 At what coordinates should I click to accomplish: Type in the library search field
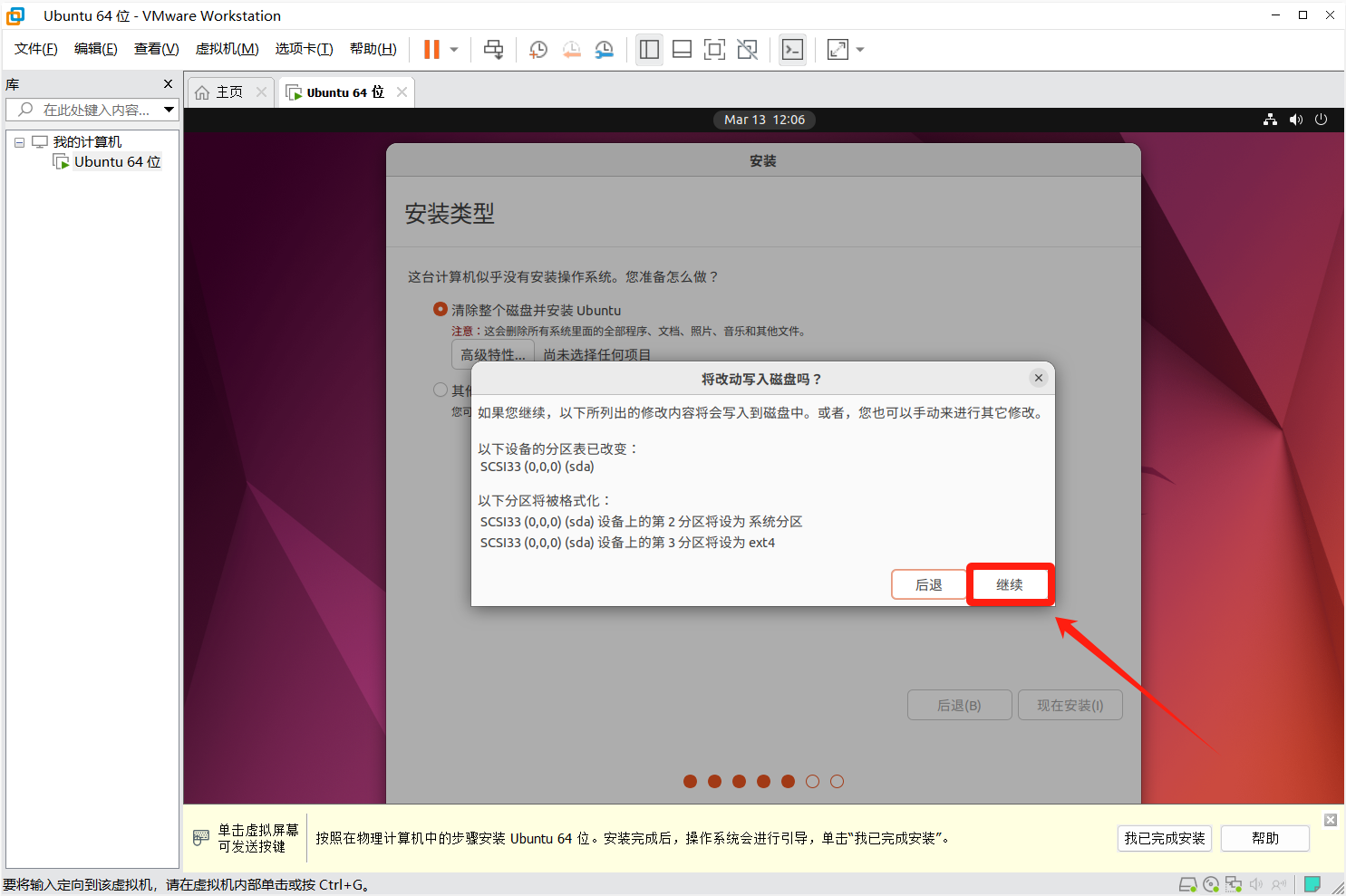[96, 110]
